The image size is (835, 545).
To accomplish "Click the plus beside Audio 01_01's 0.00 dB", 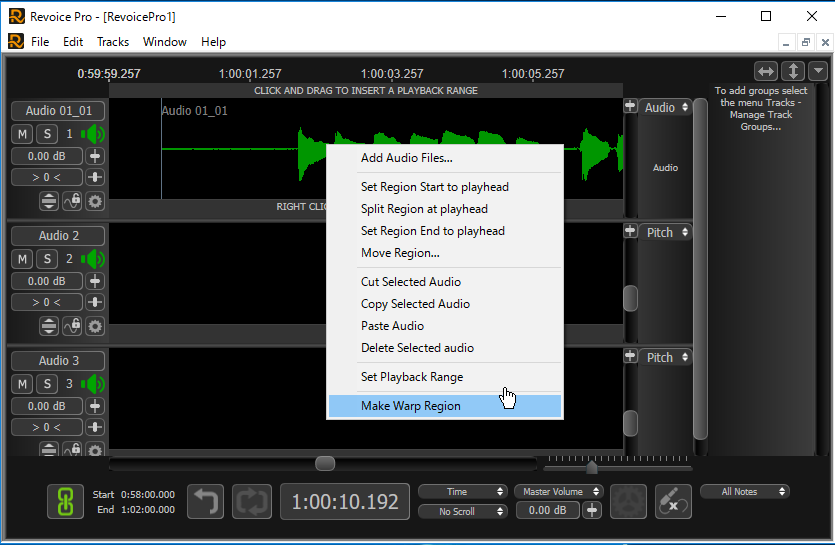I will [x=95, y=156].
